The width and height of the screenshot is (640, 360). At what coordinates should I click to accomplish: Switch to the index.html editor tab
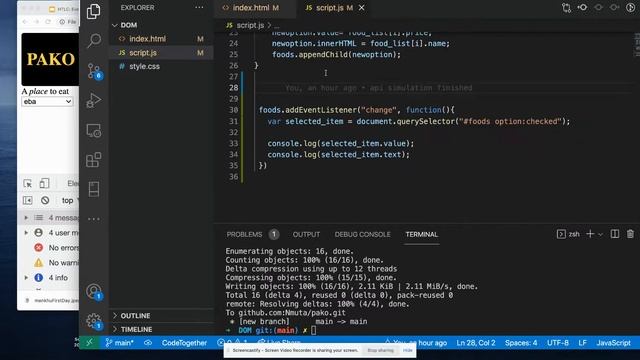(x=255, y=8)
